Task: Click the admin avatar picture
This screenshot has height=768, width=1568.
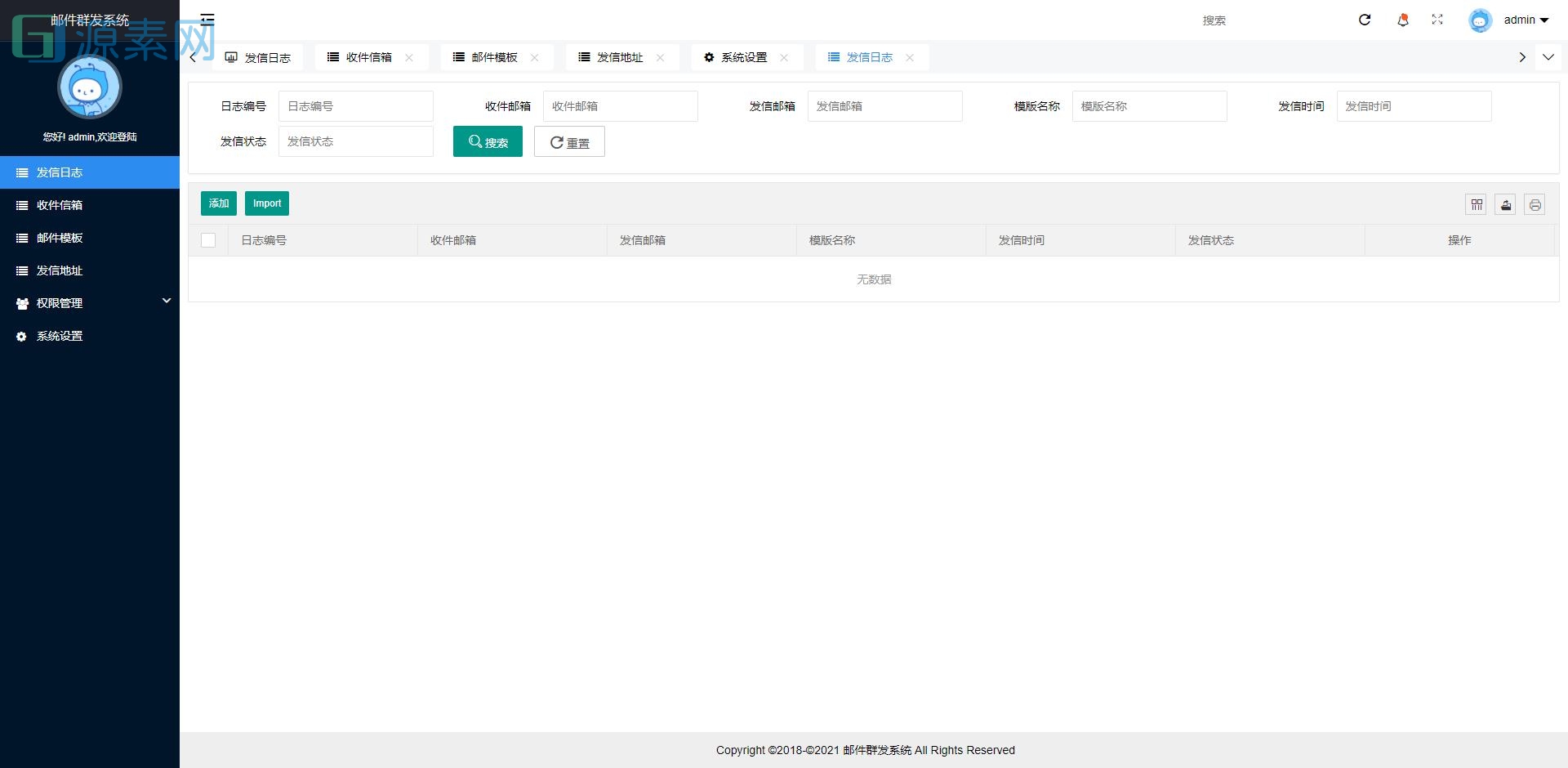Action: (1480, 20)
